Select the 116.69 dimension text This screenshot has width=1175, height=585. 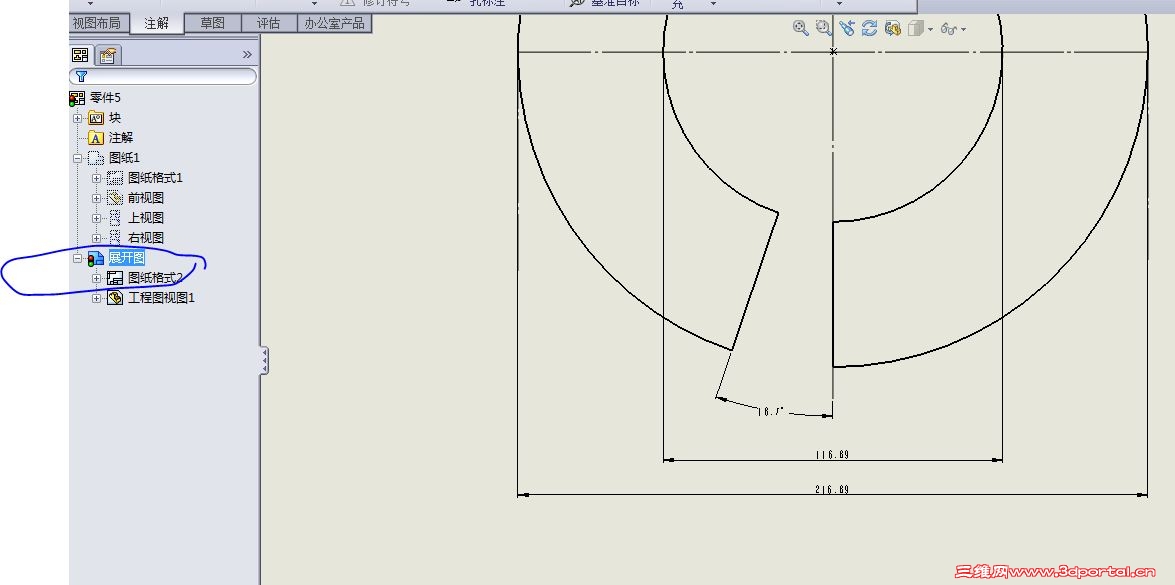pyautogui.click(x=832, y=455)
